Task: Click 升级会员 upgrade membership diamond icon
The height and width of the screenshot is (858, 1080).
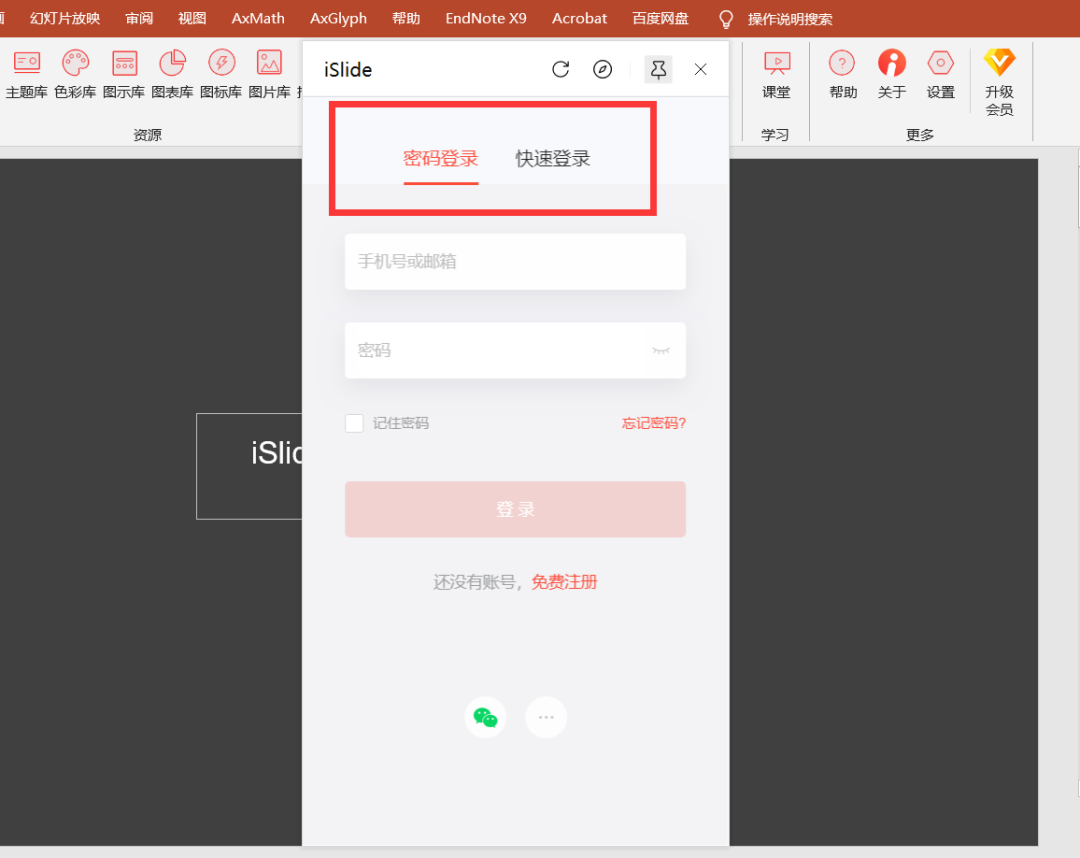Action: tap(999, 82)
